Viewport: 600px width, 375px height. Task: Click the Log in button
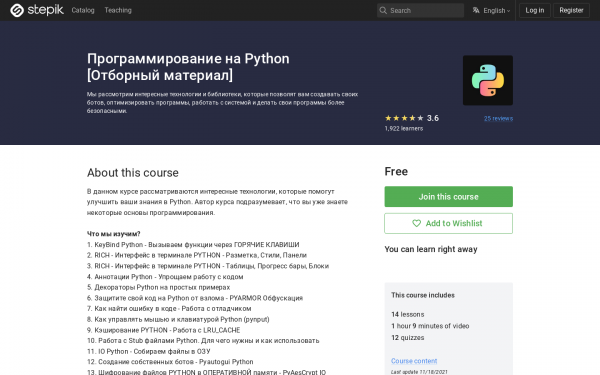[535, 10]
